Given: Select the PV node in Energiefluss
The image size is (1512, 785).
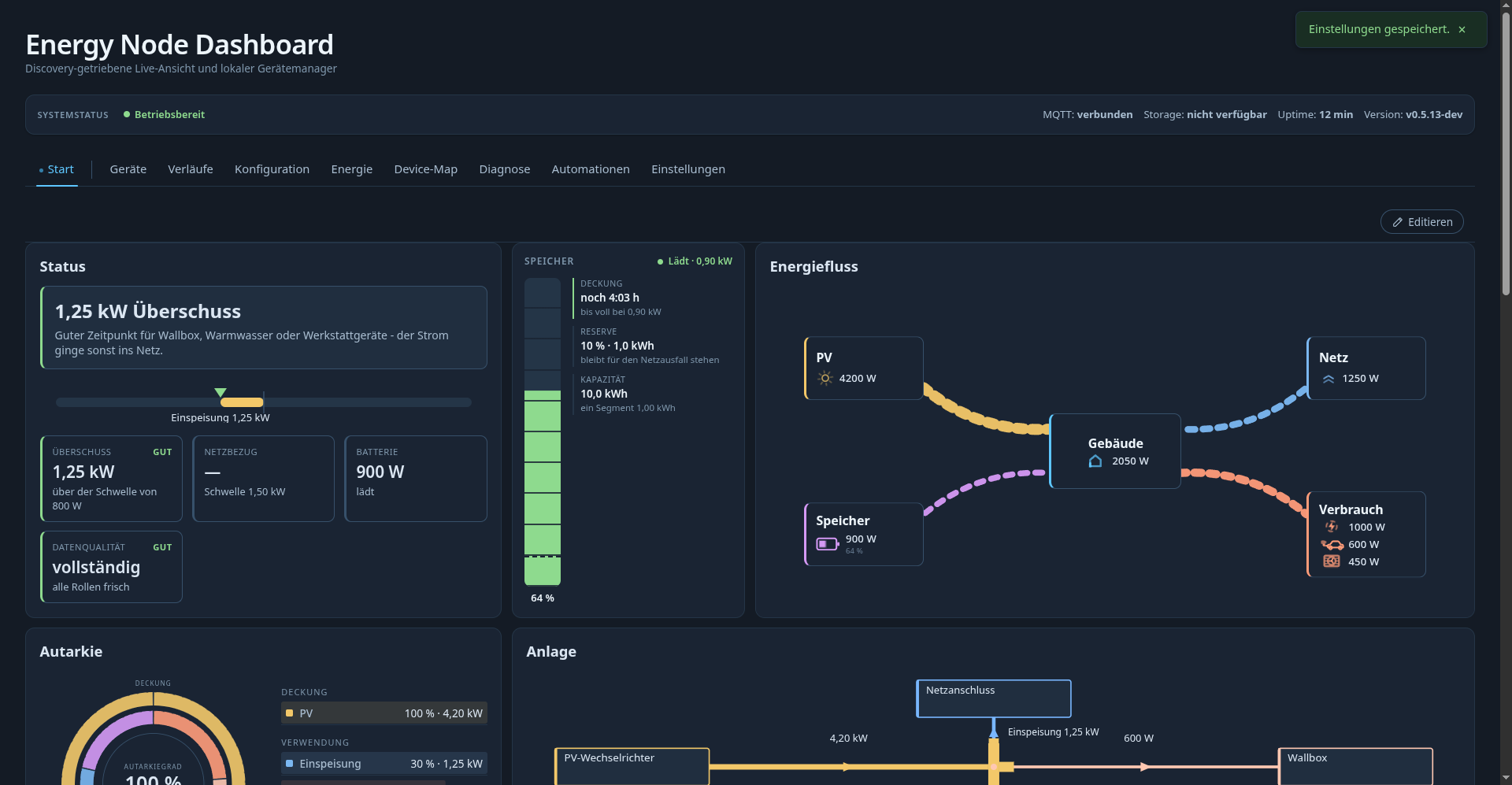Looking at the screenshot, I should [x=864, y=368].
